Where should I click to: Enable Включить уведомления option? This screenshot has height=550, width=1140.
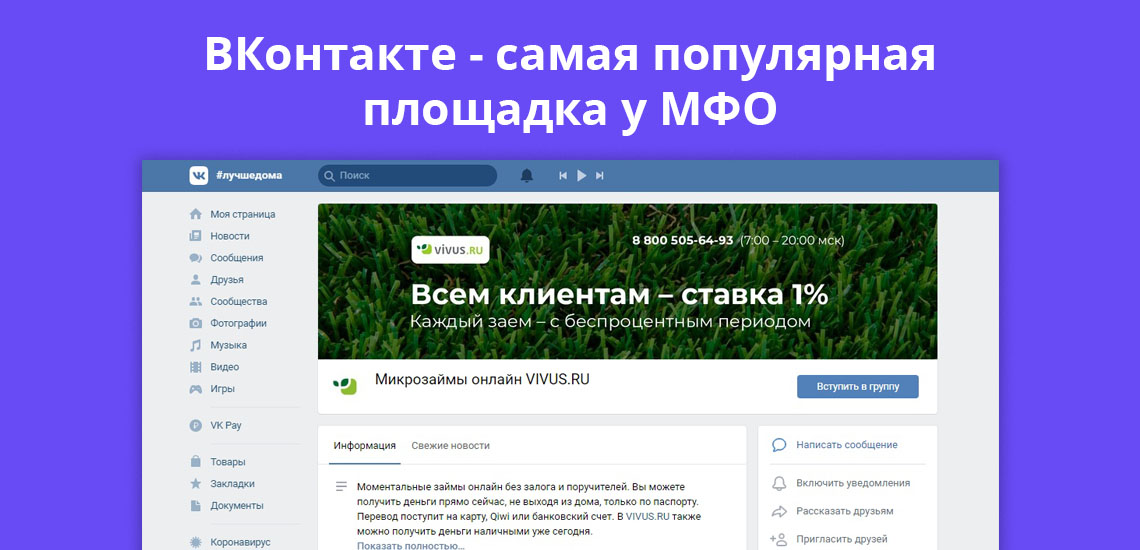coord(853,483)
